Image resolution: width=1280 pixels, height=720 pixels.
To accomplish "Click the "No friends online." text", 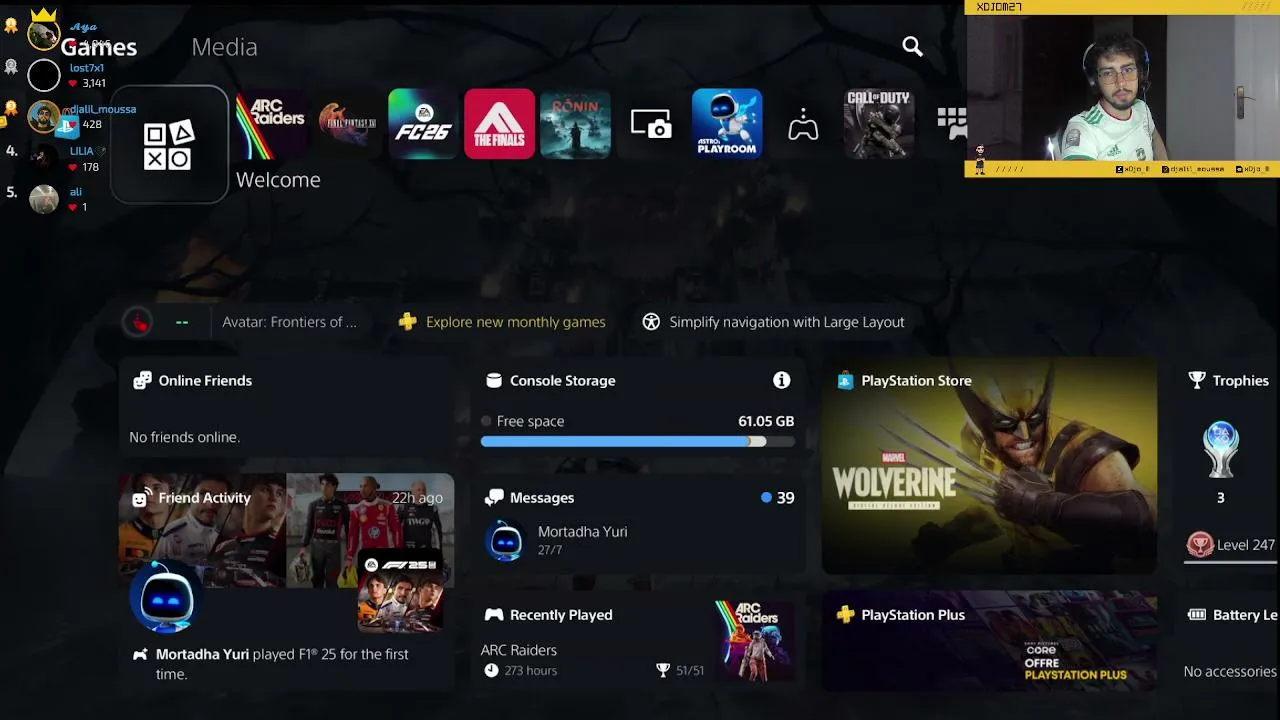I will tap(185, 437).
